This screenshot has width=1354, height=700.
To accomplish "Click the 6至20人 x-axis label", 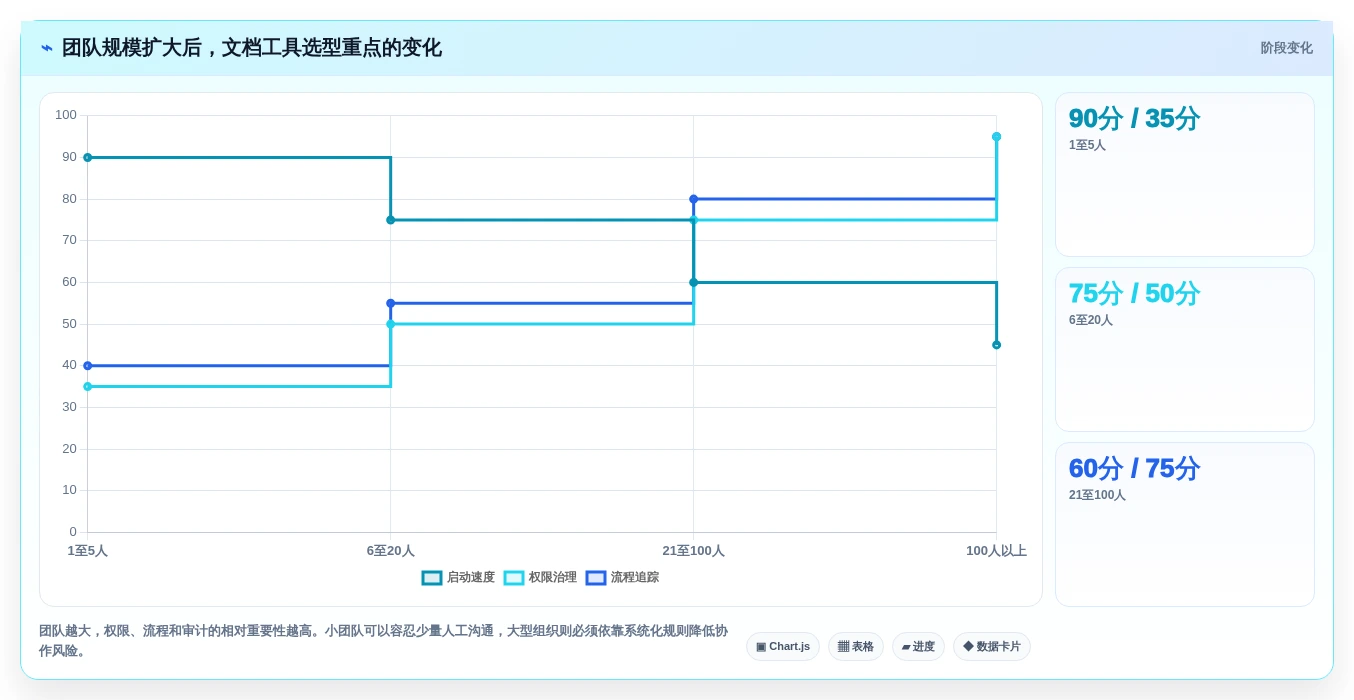I will (x=391, y=551).
